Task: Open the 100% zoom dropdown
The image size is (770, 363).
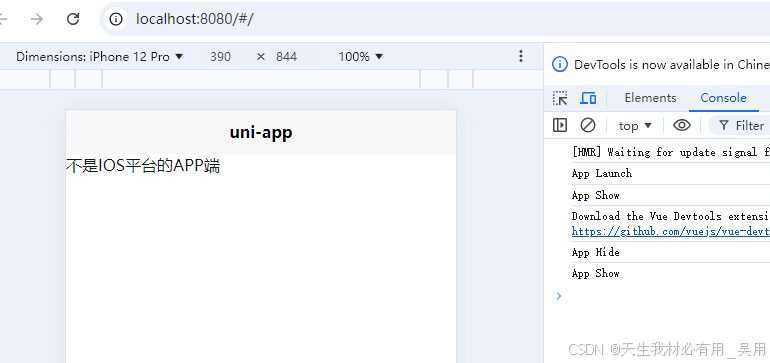Action: 360,56
